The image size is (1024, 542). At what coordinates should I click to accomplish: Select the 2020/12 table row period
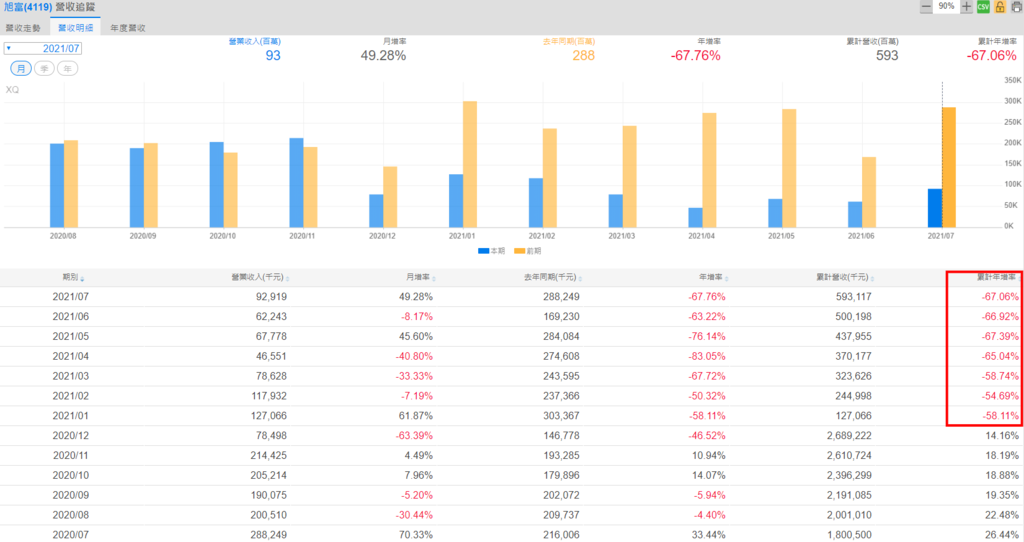[x=71, y=436]
